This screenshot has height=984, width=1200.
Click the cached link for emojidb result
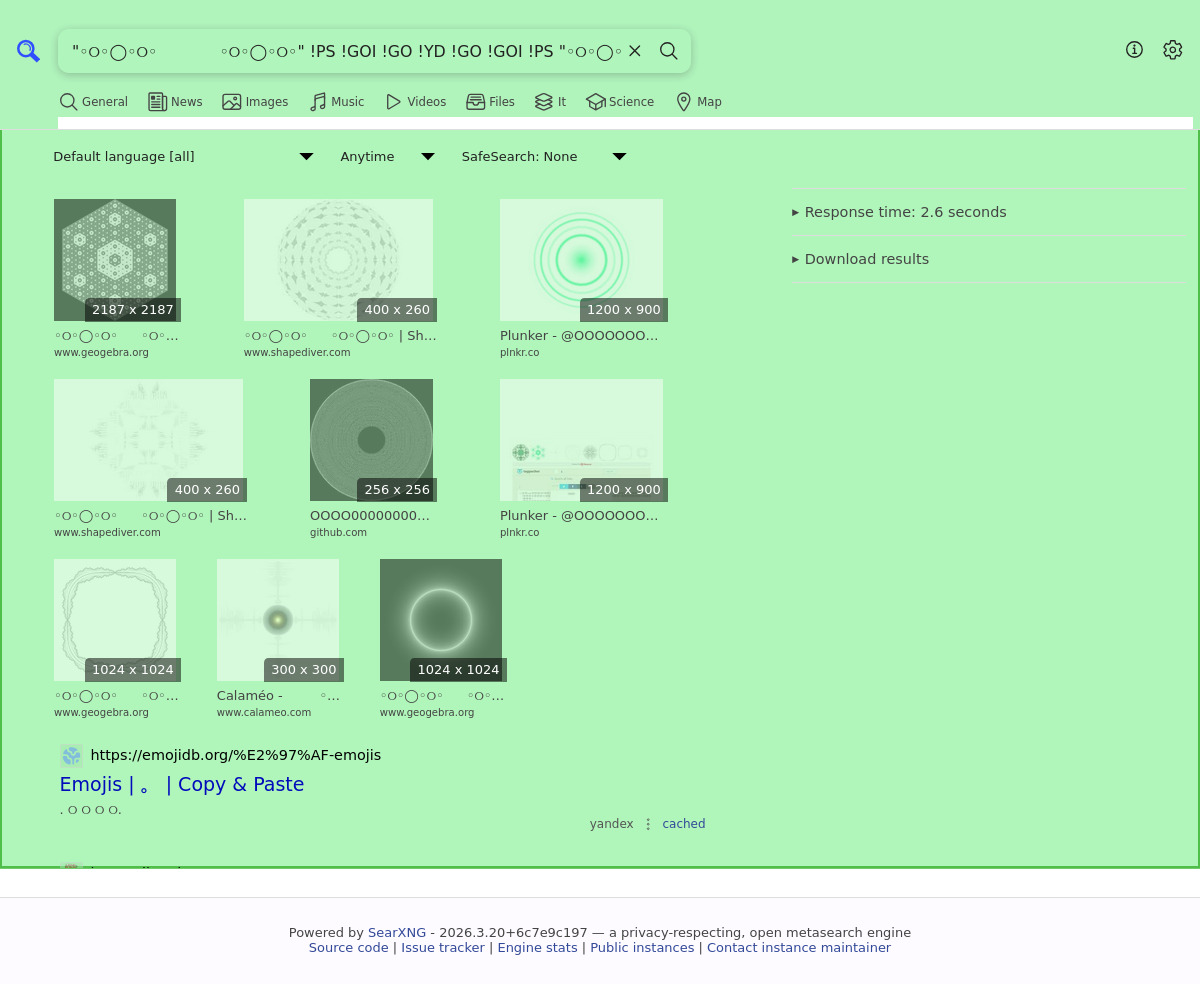pos(683,824)
